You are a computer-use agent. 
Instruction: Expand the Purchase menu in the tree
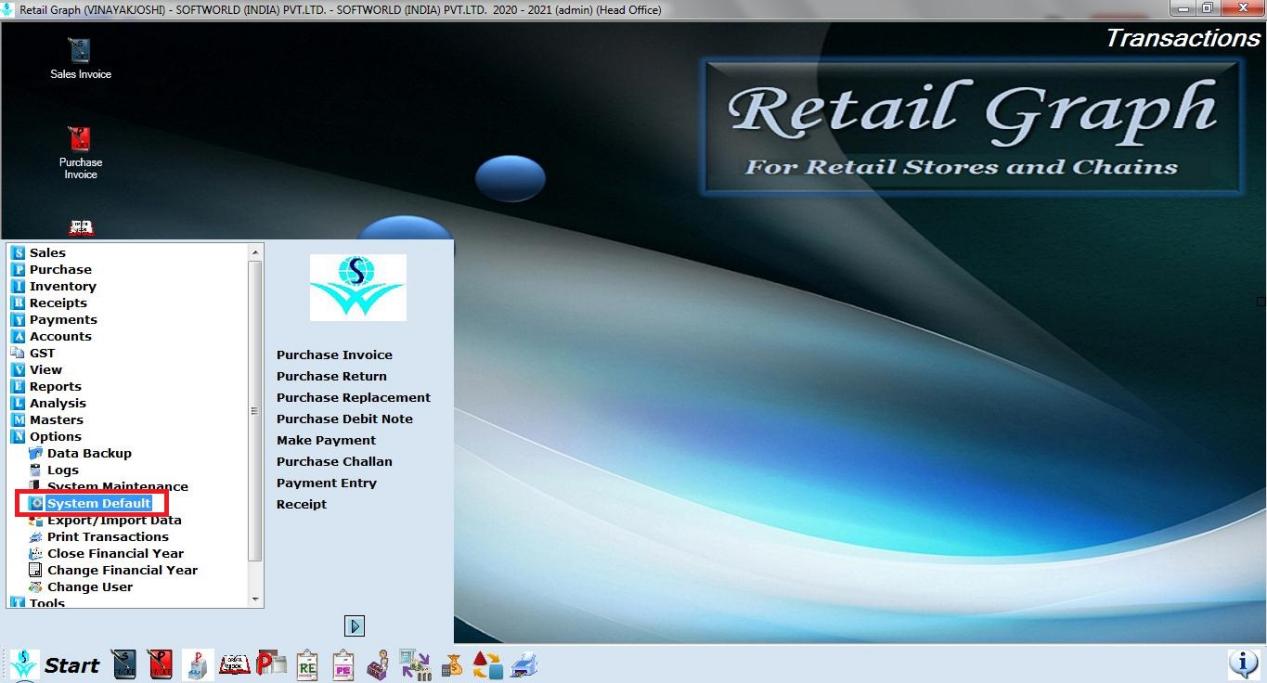pos(60,270)
